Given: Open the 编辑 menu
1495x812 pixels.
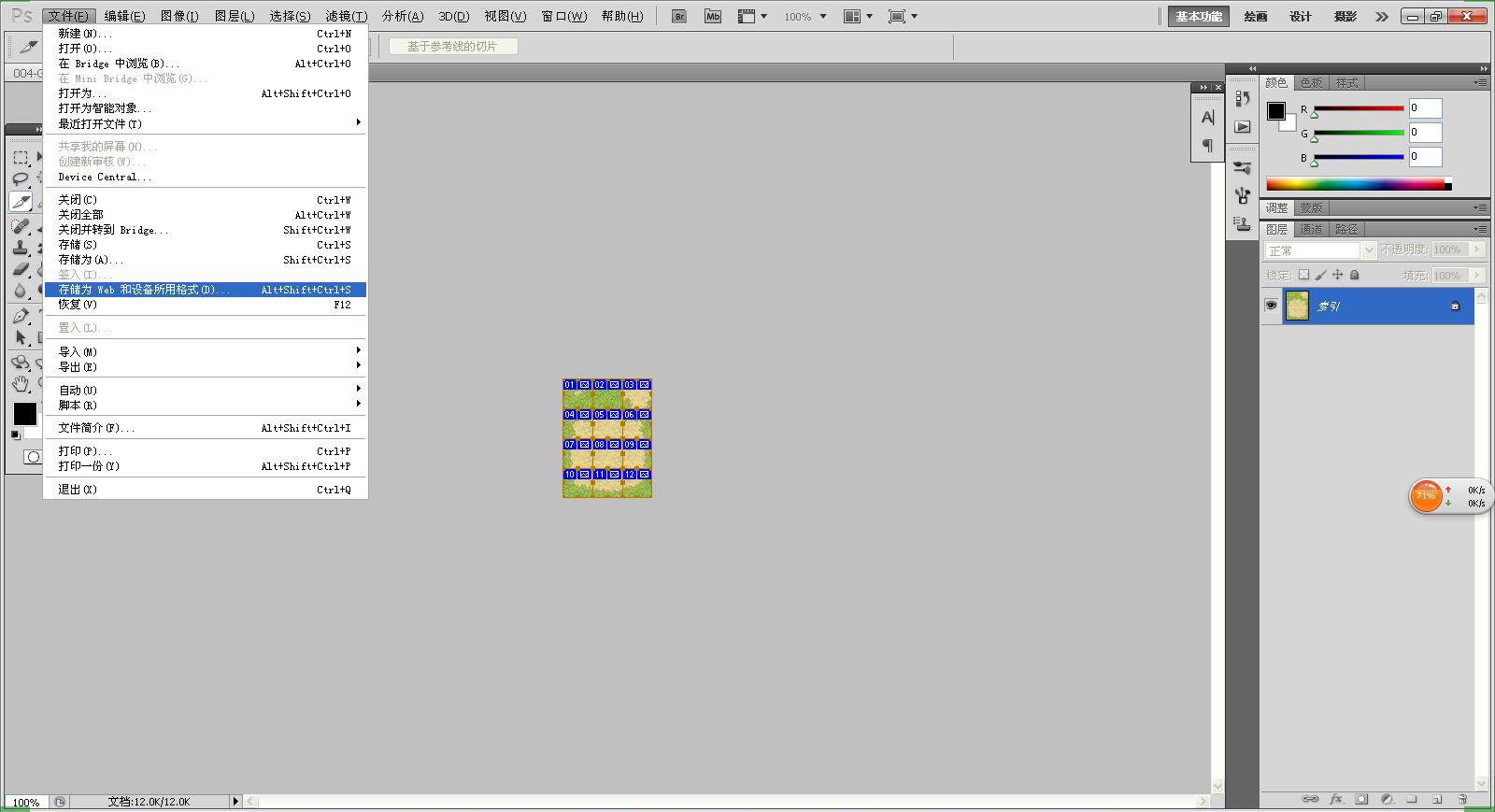Looking at the screenshot, I should coord(124,16).
